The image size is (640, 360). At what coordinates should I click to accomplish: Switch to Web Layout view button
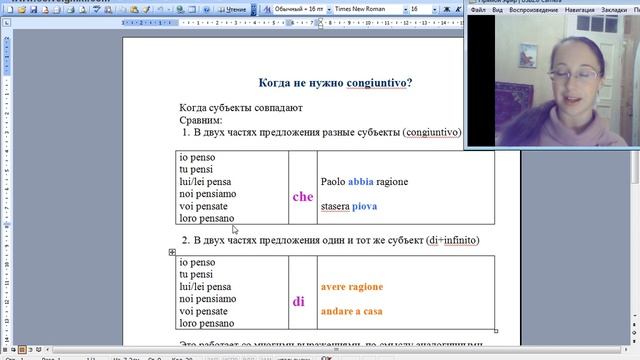point(13,350)
